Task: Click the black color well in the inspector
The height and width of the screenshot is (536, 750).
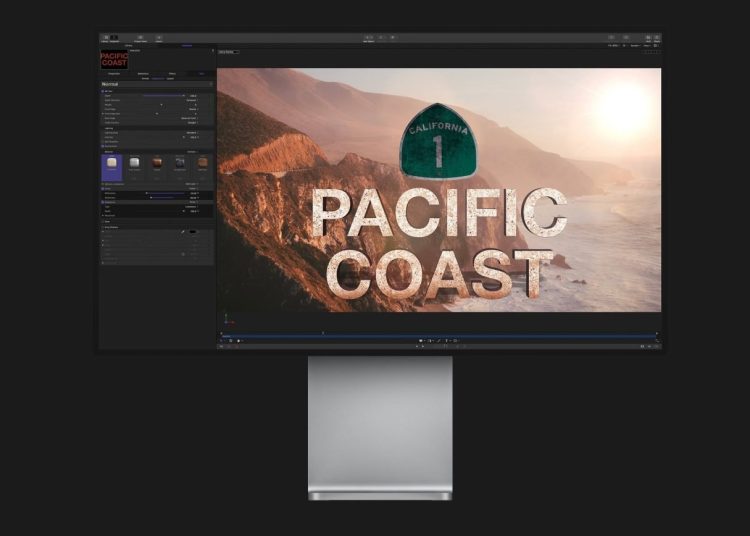Action: pos(193,231)
